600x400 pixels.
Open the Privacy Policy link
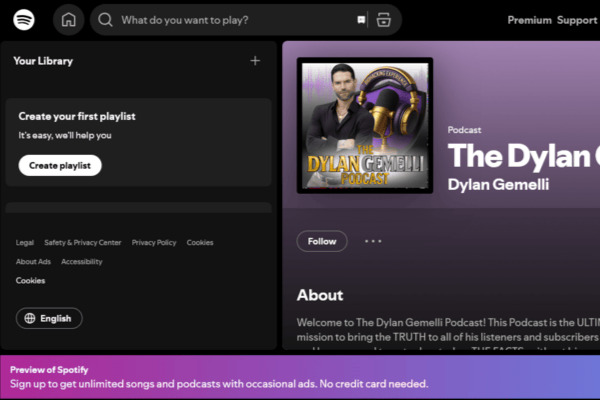(x=154, y=242)
